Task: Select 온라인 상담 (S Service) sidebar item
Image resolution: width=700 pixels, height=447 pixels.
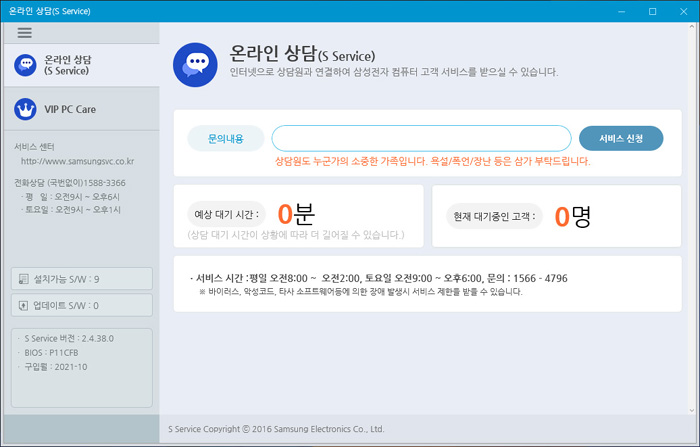Action: [82, 65]
